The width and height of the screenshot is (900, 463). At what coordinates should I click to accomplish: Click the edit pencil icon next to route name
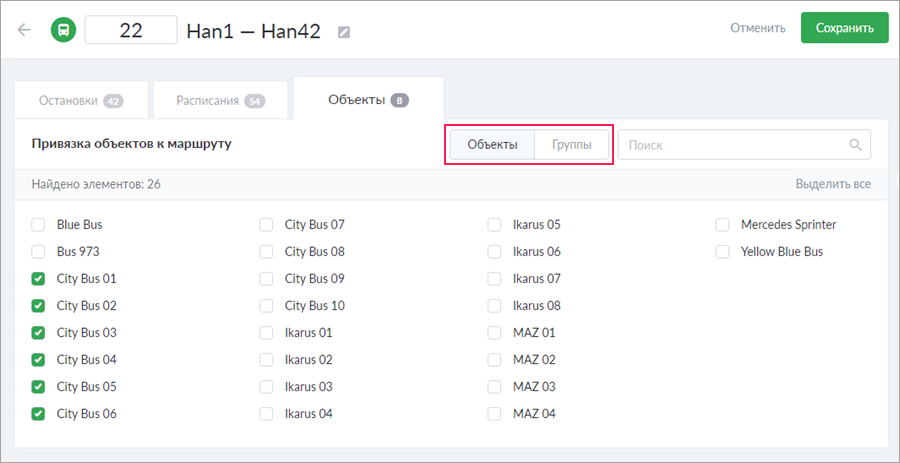[x=344, y=32]
